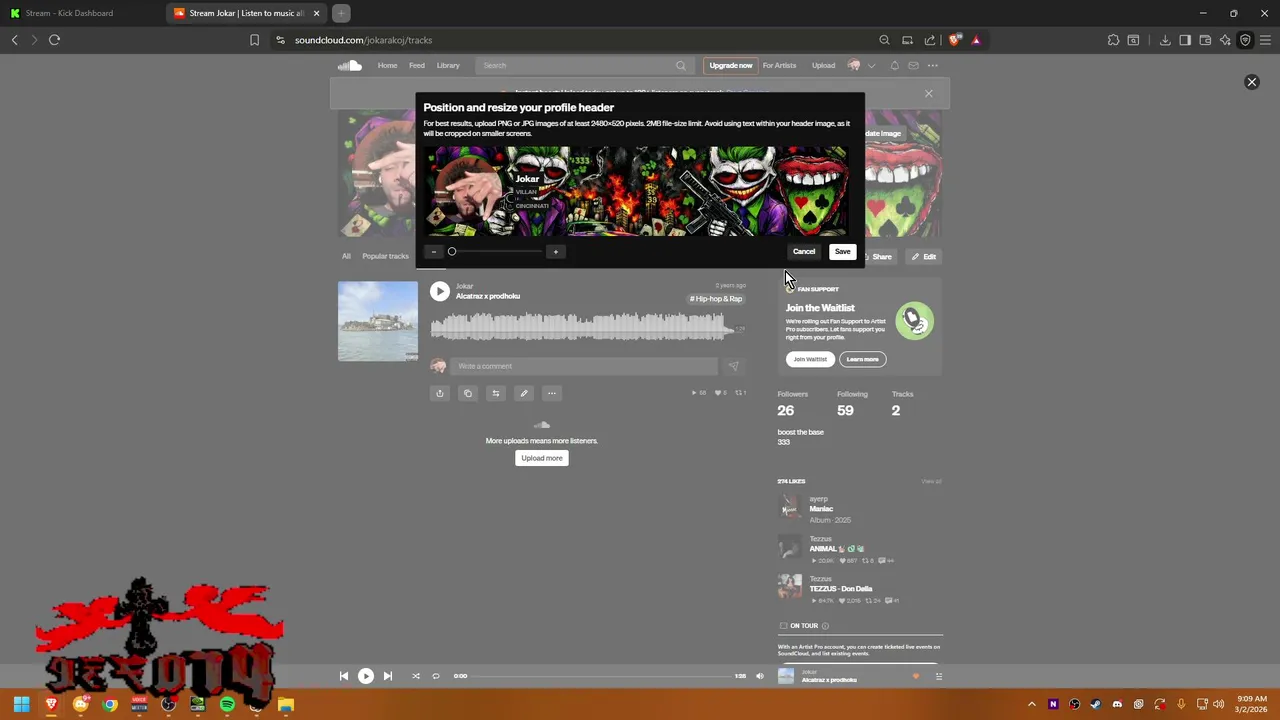The width and height of the screenshot is (1280, 720).
Task: Toggle volume mute in player bar
Action: (760, 676)
